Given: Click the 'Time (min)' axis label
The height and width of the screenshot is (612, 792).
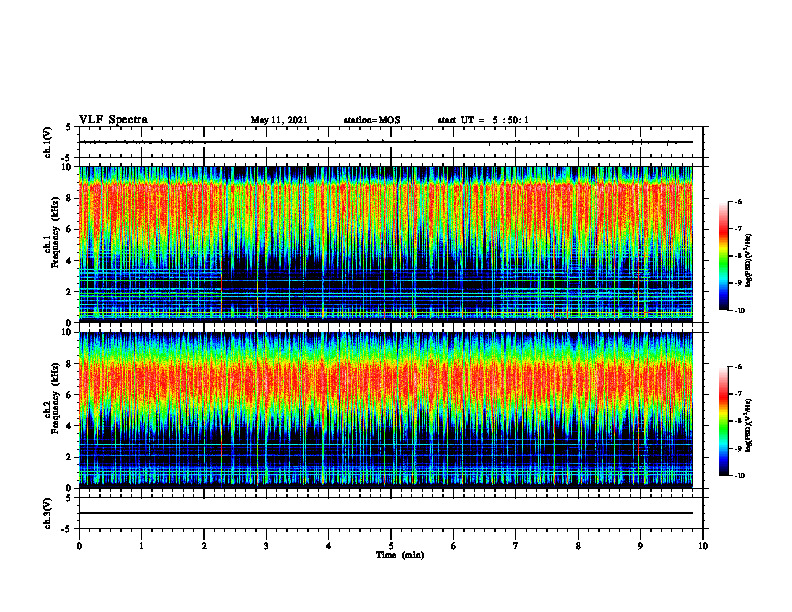Looking at the screenshot, I should pyautogui.click(x=400, y=555).
